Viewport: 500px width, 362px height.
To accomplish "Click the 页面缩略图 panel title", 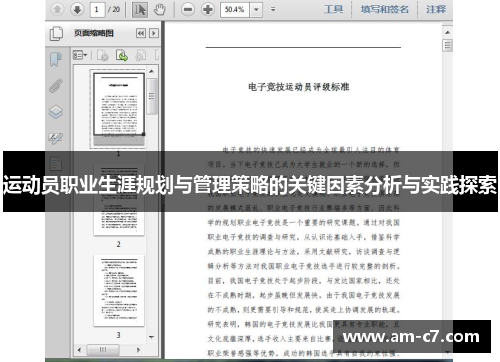I will coord(94,33).
